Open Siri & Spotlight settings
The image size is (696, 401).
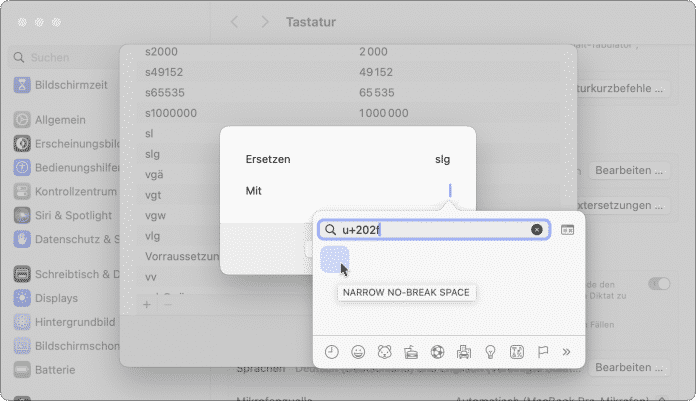[x=61, y=215]
